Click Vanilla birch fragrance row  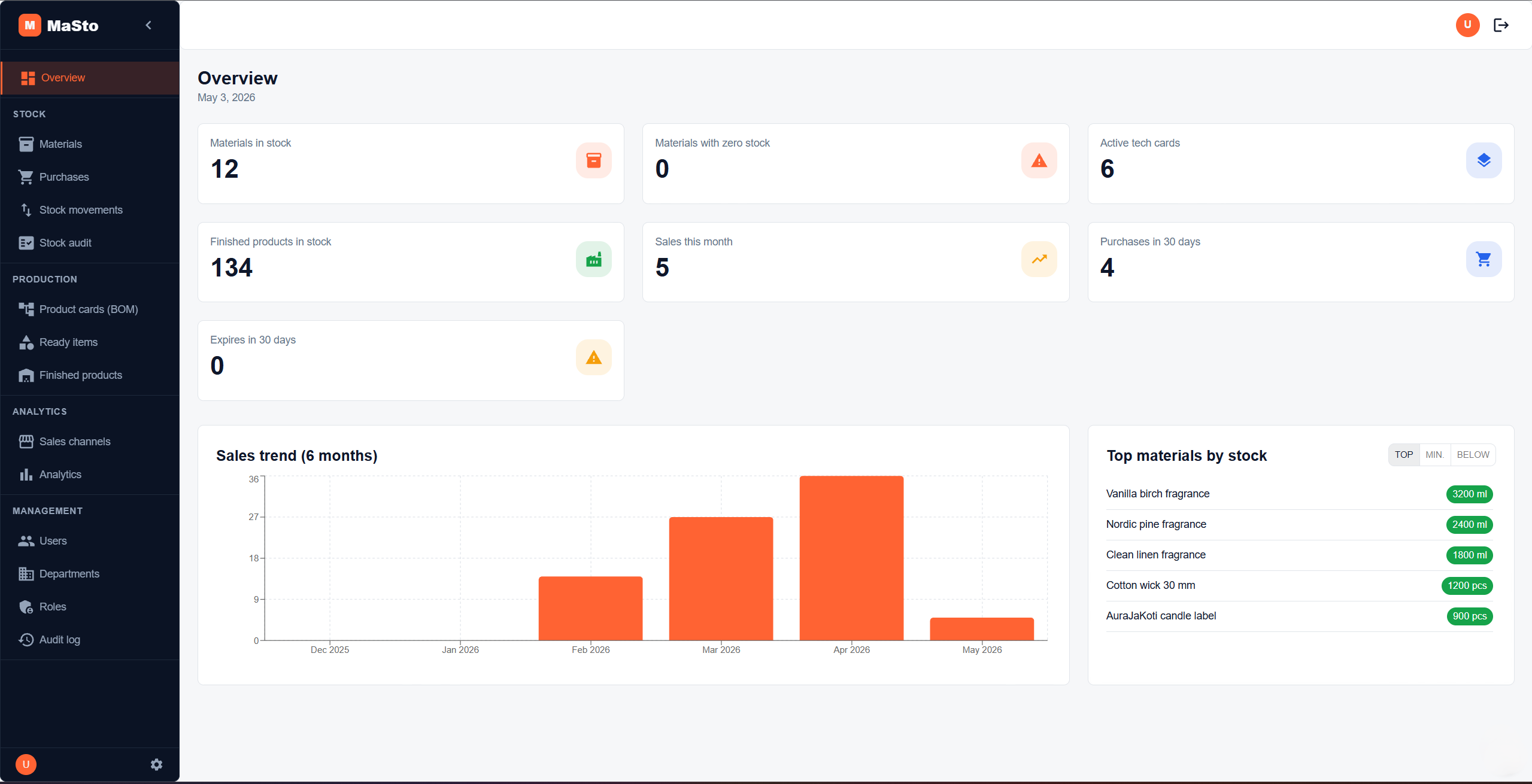coord(1299,494)
